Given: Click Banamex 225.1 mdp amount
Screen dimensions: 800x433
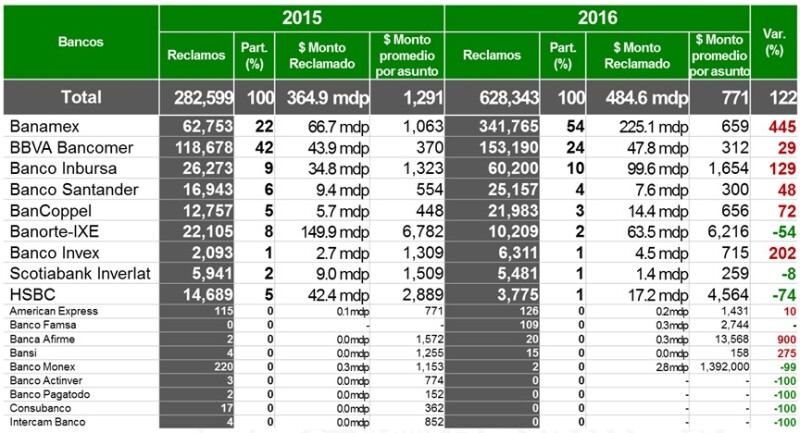Looking at the screenshot, I should point(654,127).
